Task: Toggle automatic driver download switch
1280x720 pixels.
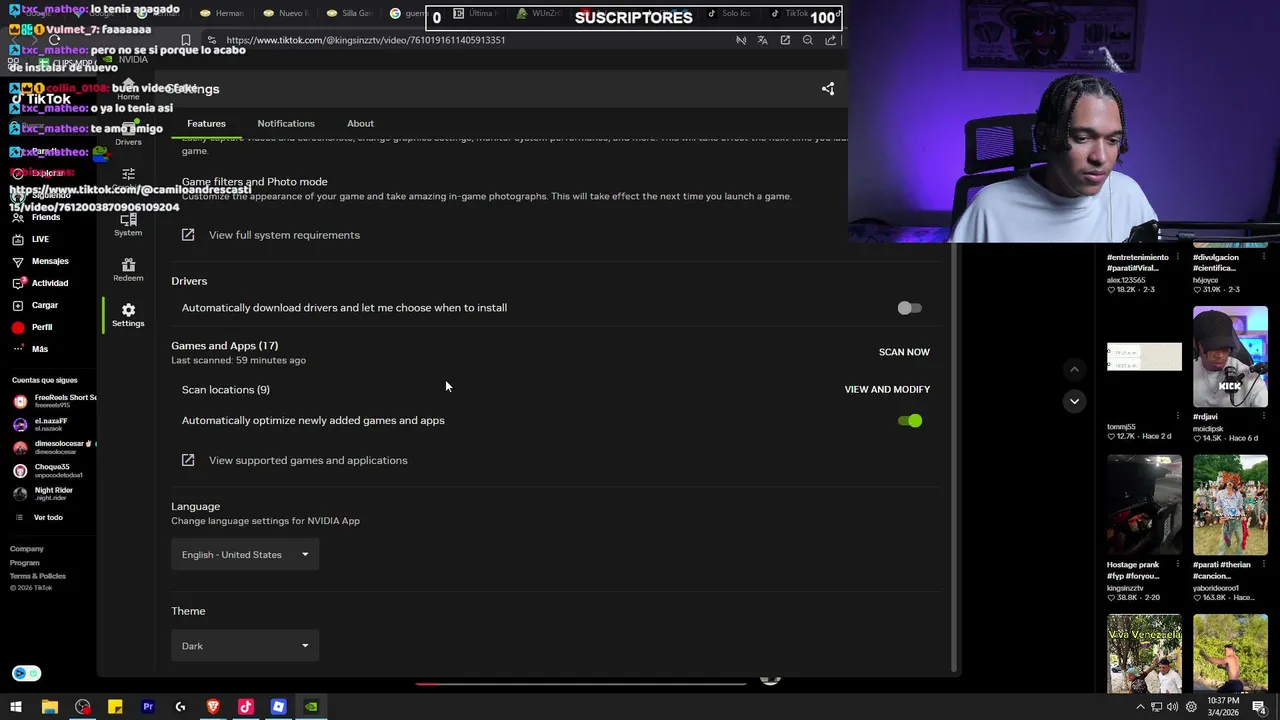Action: (909, 308)
